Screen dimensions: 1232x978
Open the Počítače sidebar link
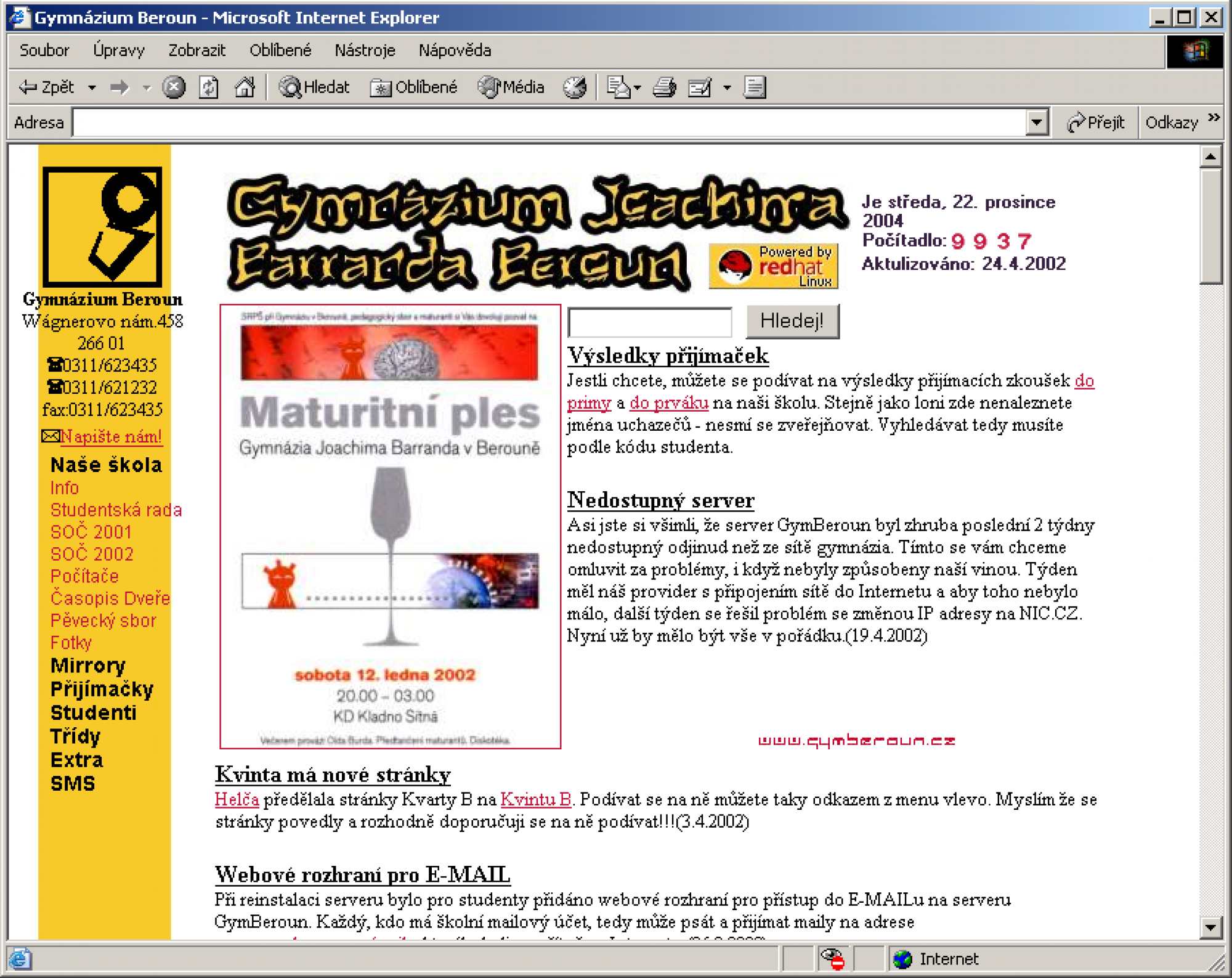click(x=84, y=576)
